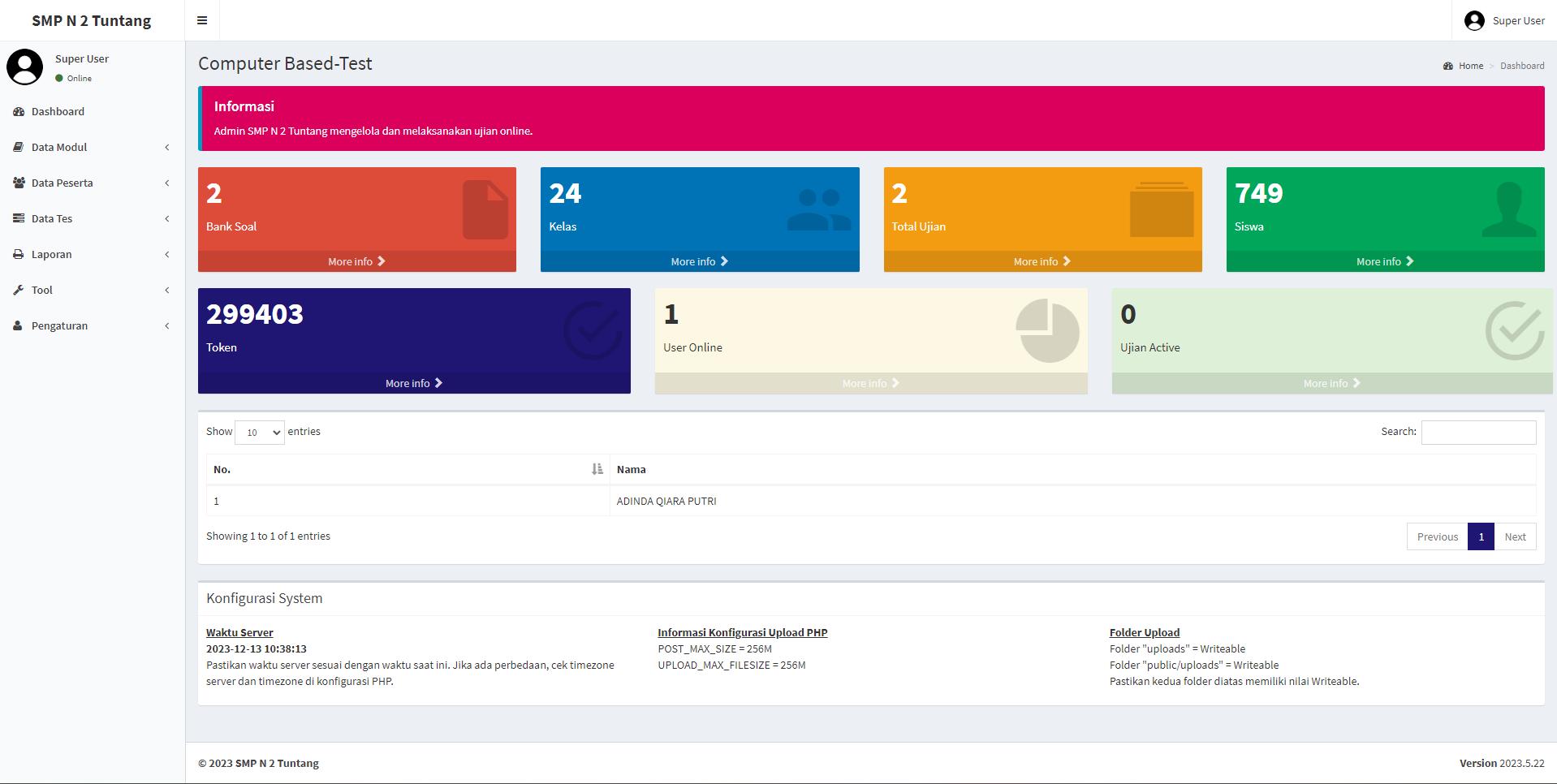Click the User Online pie chart icon
The width and height of the screenshot is (1557, 784).
click(x=1047, y=330)
